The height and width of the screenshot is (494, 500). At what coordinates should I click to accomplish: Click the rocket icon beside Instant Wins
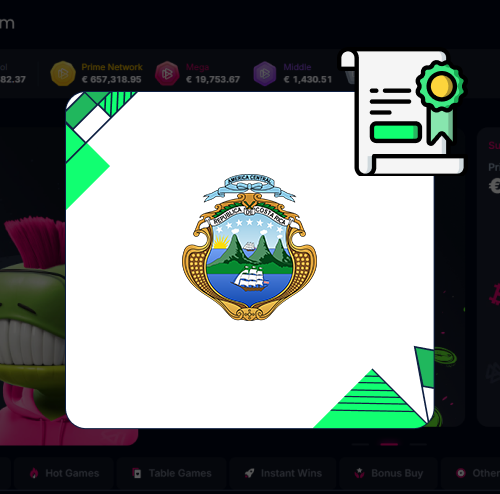(249, 473)
